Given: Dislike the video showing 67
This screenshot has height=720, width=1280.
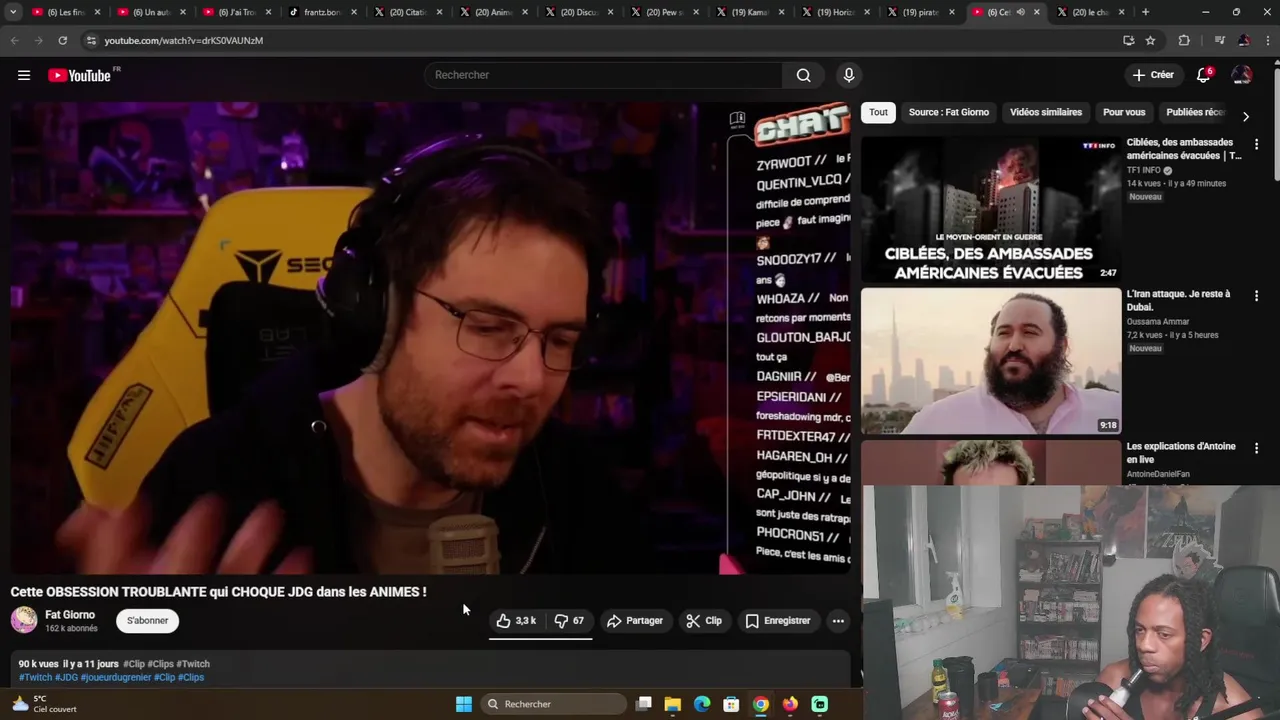Looking at the screenshot, I should coord(569,621).
